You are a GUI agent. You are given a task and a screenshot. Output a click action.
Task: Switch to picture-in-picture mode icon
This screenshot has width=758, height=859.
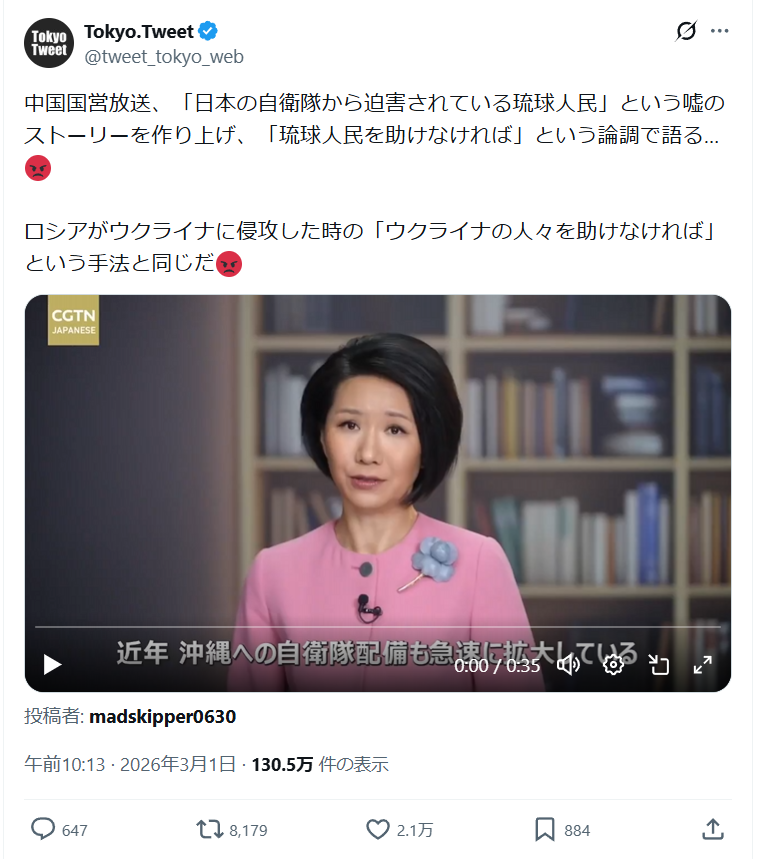pos(658,665)
